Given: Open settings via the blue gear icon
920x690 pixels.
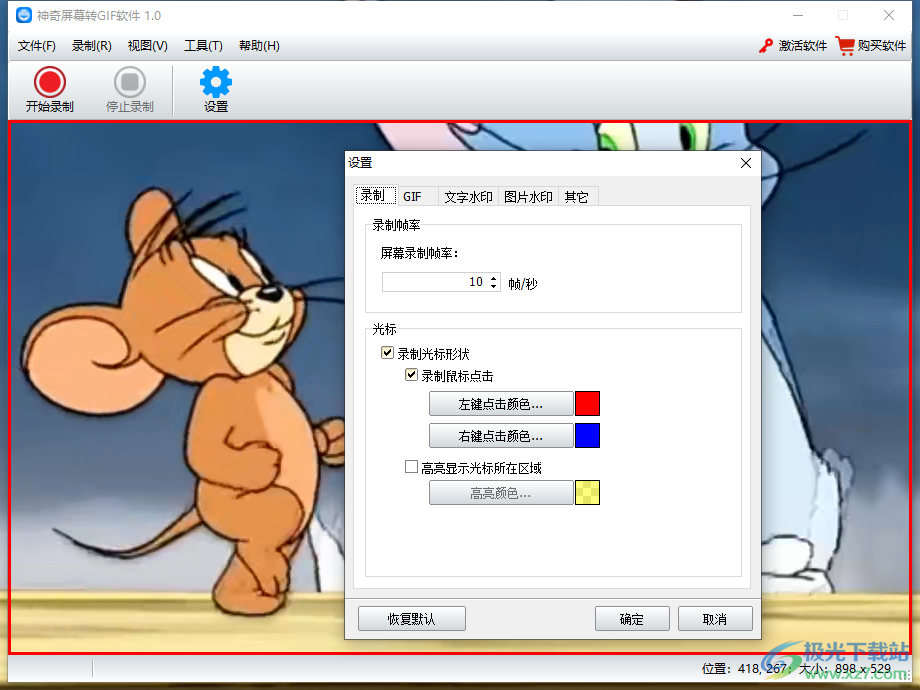Looking at the screenshot, I should [x=215, y=82].
